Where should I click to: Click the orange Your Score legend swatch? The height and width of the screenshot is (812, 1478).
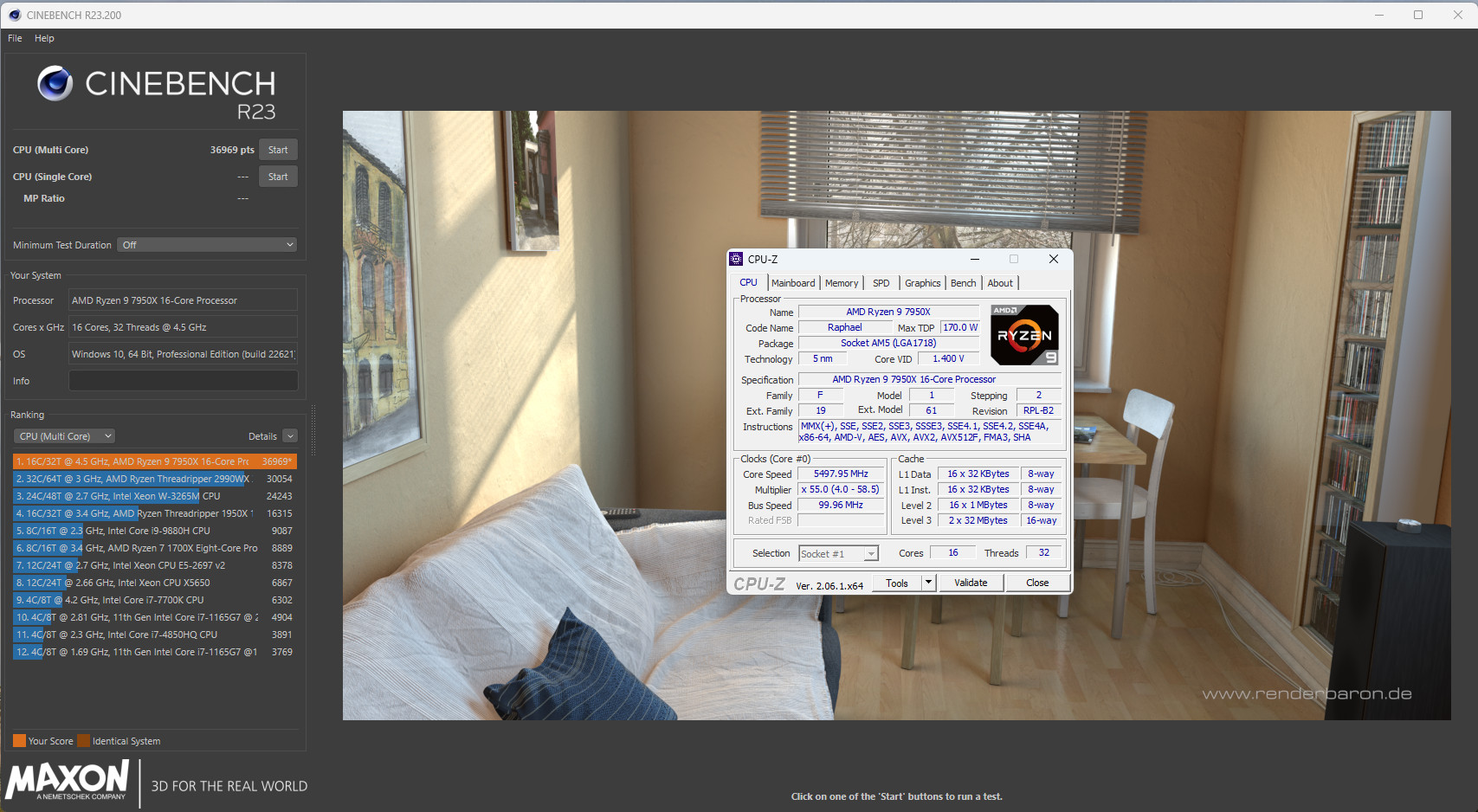19,741
